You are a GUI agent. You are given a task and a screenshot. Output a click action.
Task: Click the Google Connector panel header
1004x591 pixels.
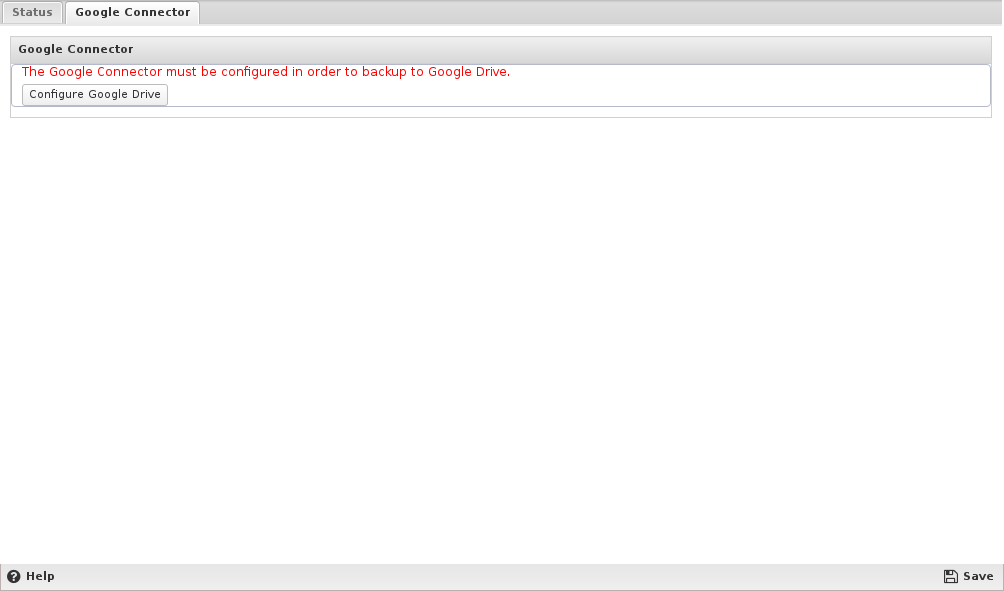(501, 49)
